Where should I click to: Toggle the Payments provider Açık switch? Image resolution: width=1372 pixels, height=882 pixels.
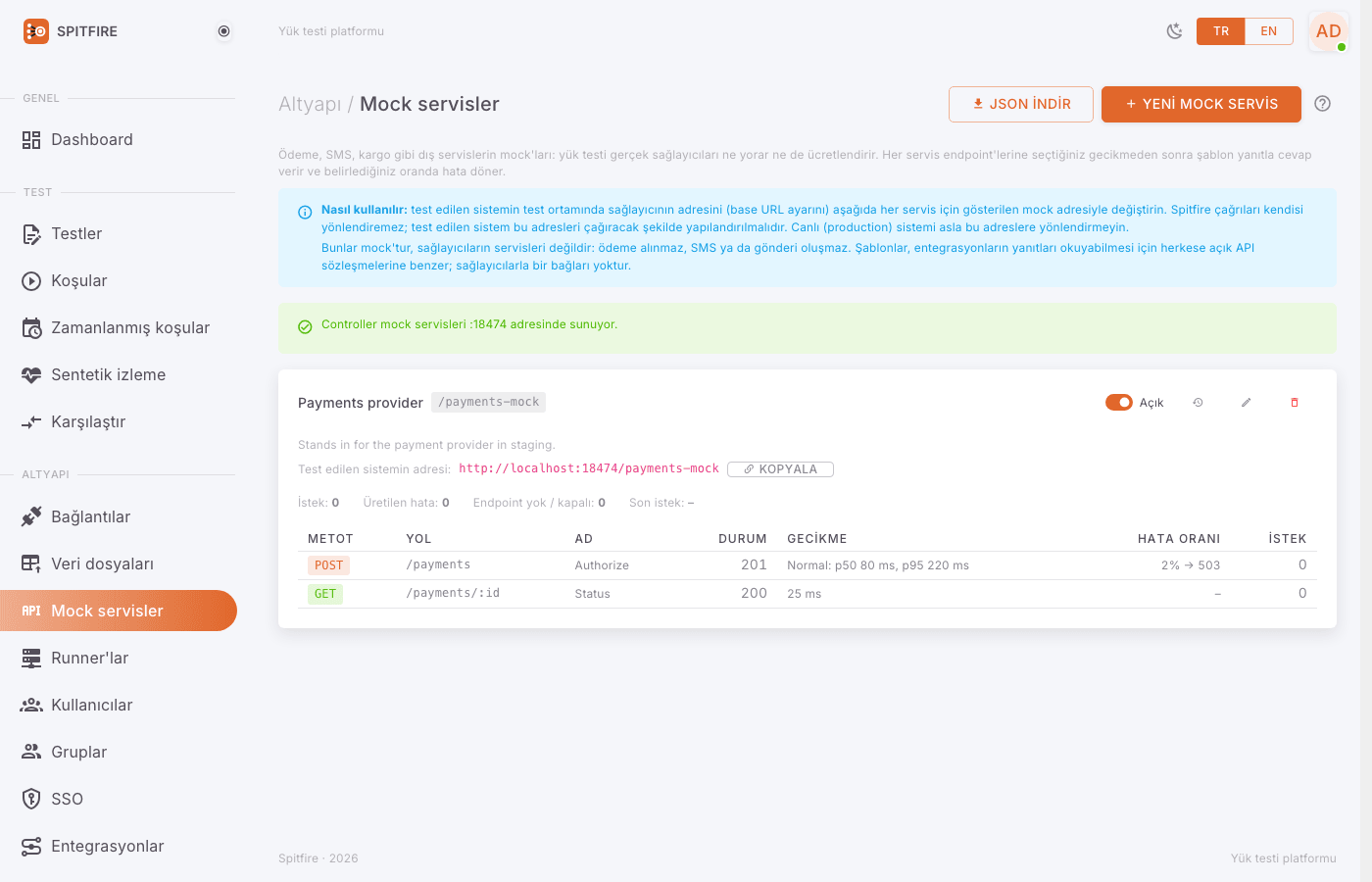pyautogui.click(x=1119, y=403)
